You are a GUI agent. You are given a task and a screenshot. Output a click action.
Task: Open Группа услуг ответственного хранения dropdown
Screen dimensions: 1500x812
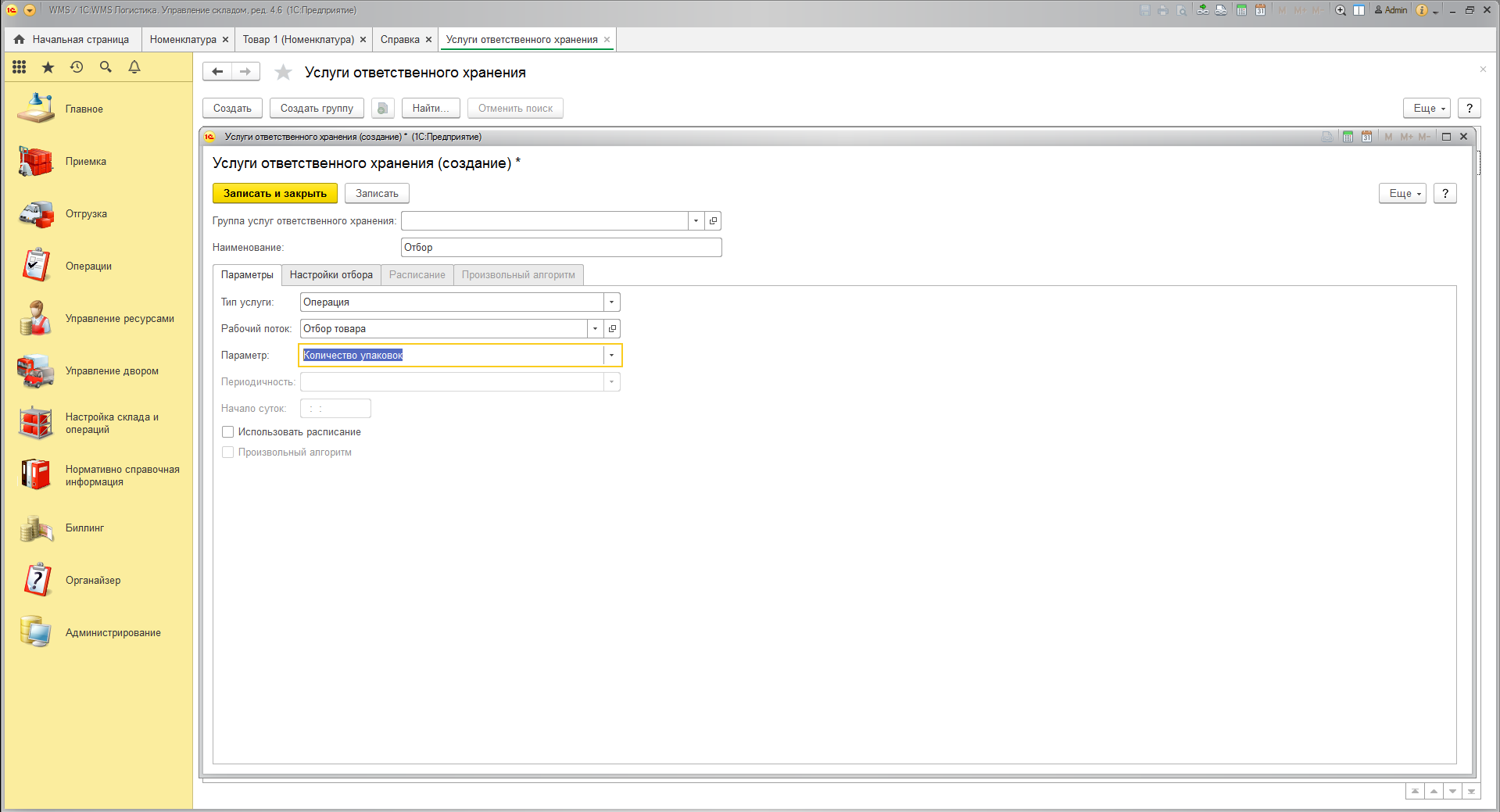click(696, 221)
